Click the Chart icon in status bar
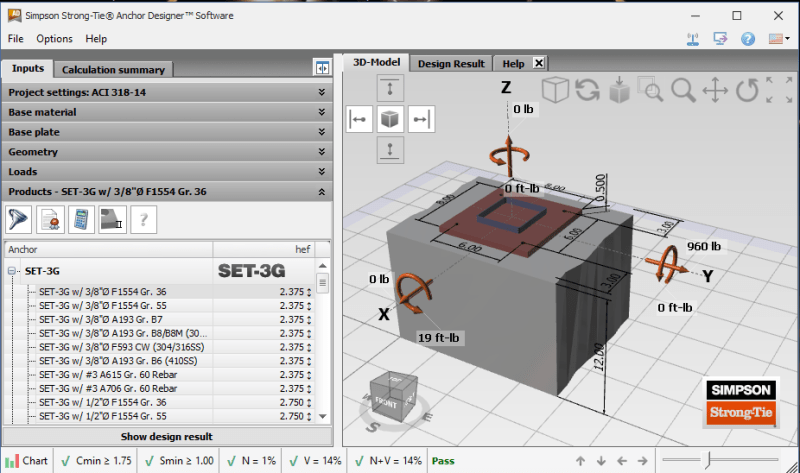This screenshot has width=800, height=473. (27, 461)
